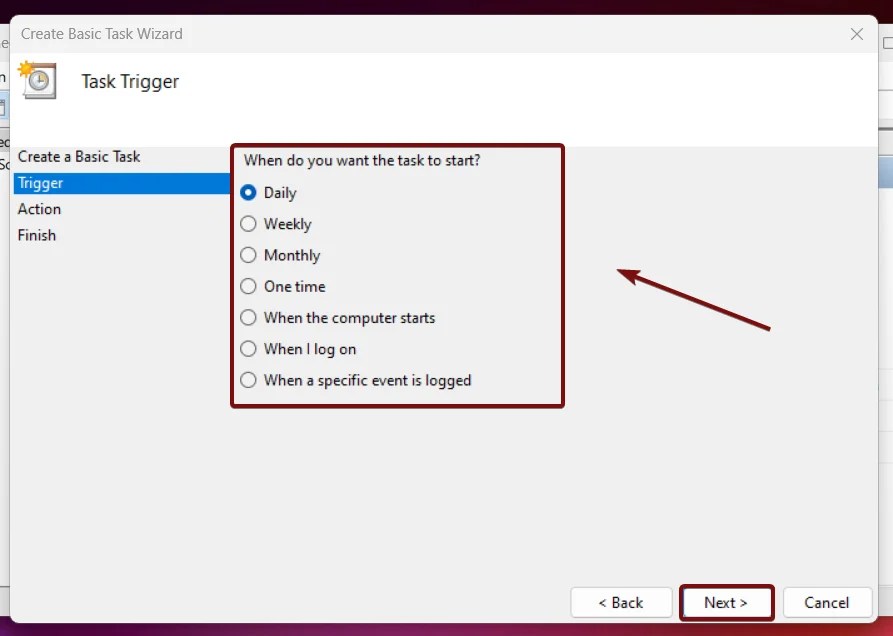Choose the 'When I log on' trigger
Image resolution: width=893 pixels, height=636 pixels.
point(248,349)
